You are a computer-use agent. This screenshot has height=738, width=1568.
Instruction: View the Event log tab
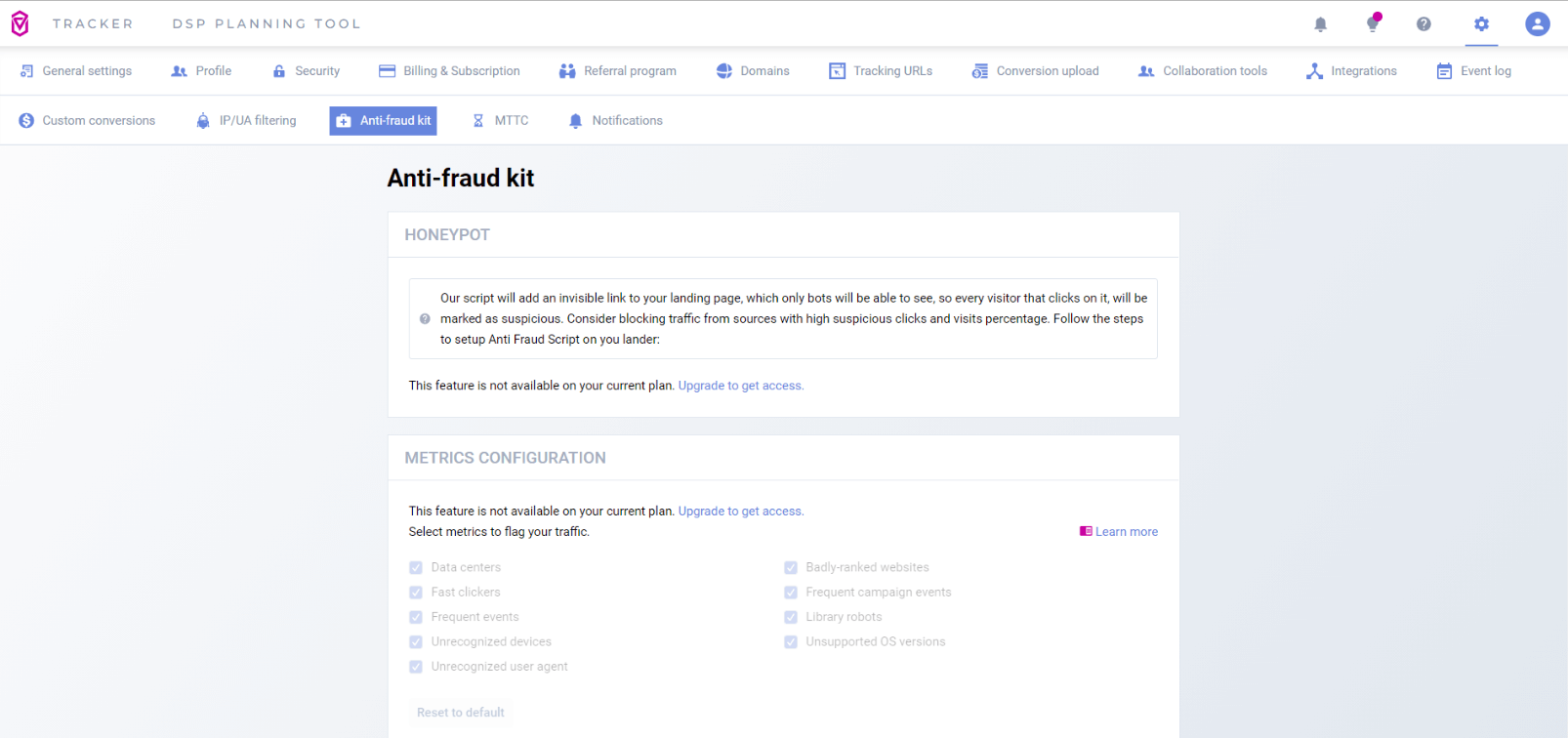1474,71
